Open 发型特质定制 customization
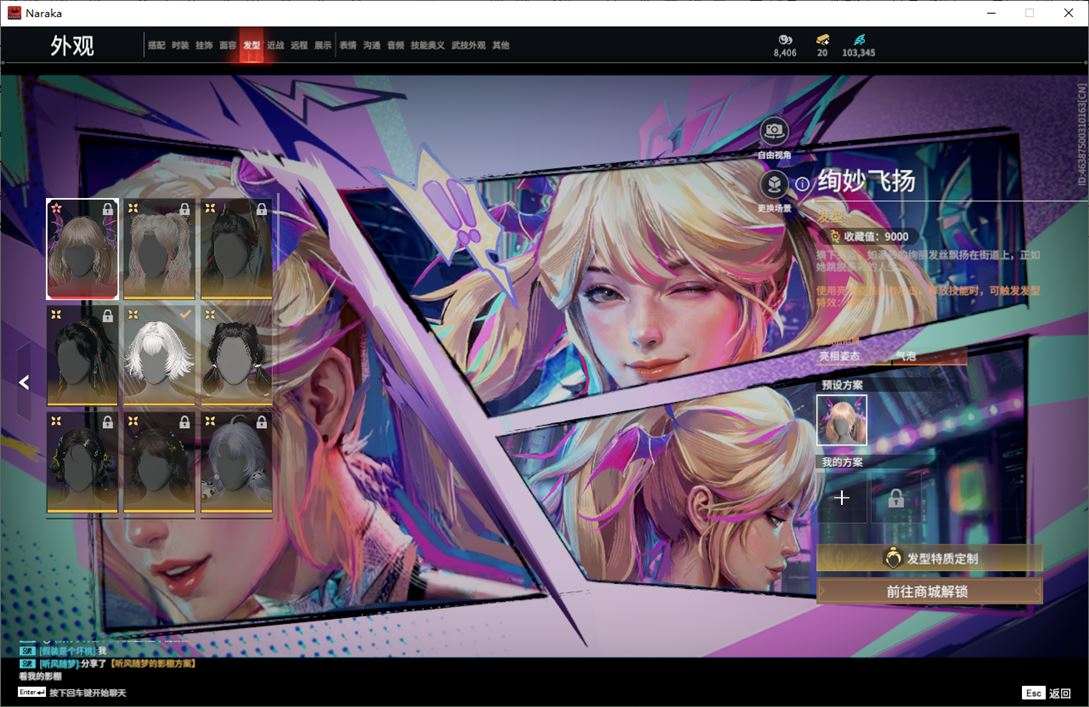The image size is (1089, 707). [929, 558]
